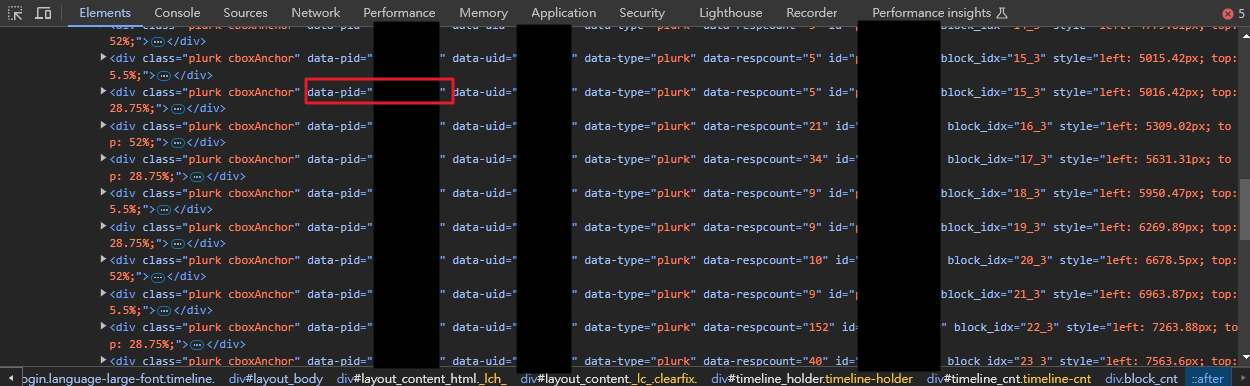The height and width of the screenshot is (386, 1250).
Task: Select the div#timeline_cnt.timeline-cnt breadcrumb
Action: click(1009, 379)
